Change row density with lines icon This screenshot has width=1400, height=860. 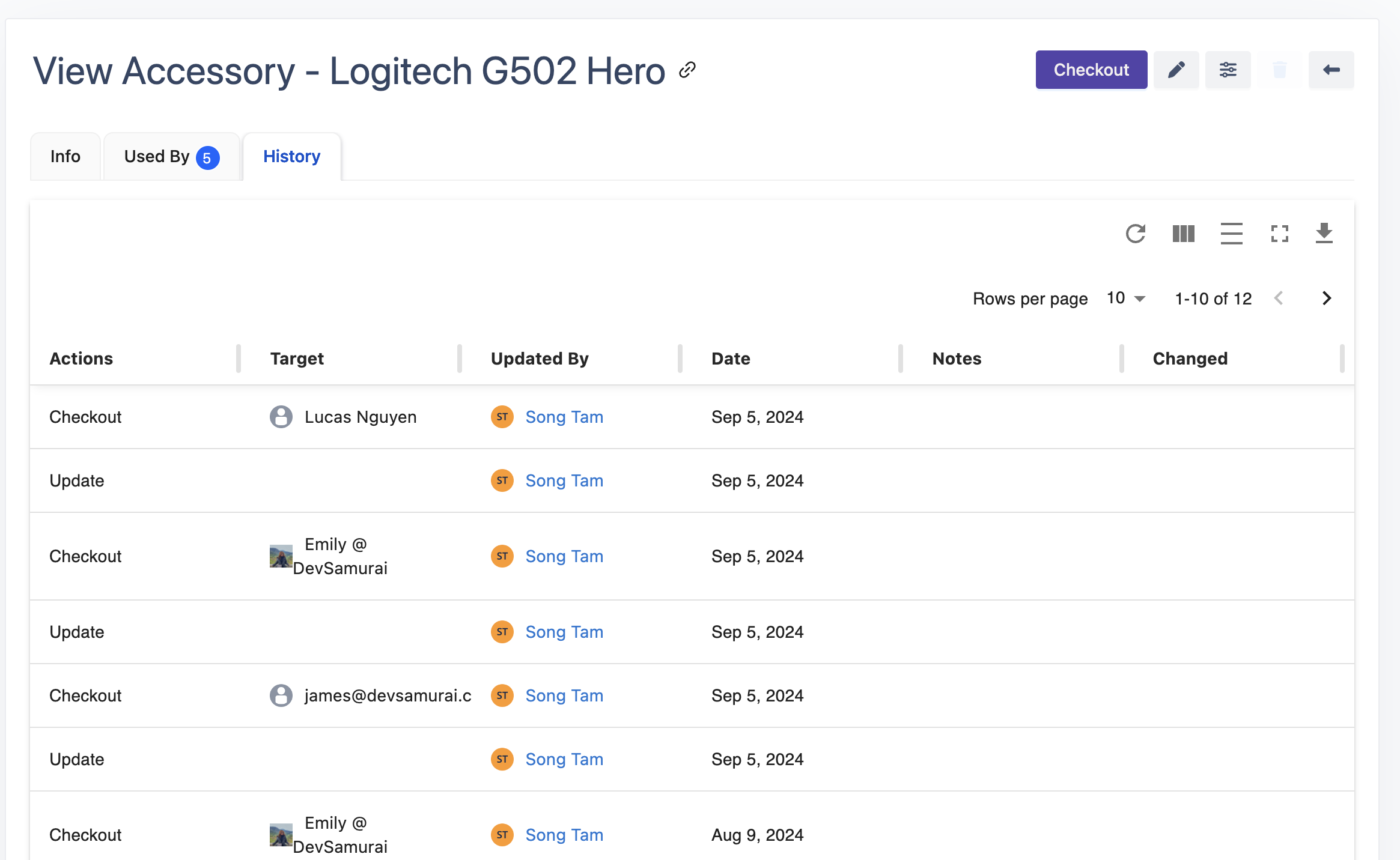1231,234
